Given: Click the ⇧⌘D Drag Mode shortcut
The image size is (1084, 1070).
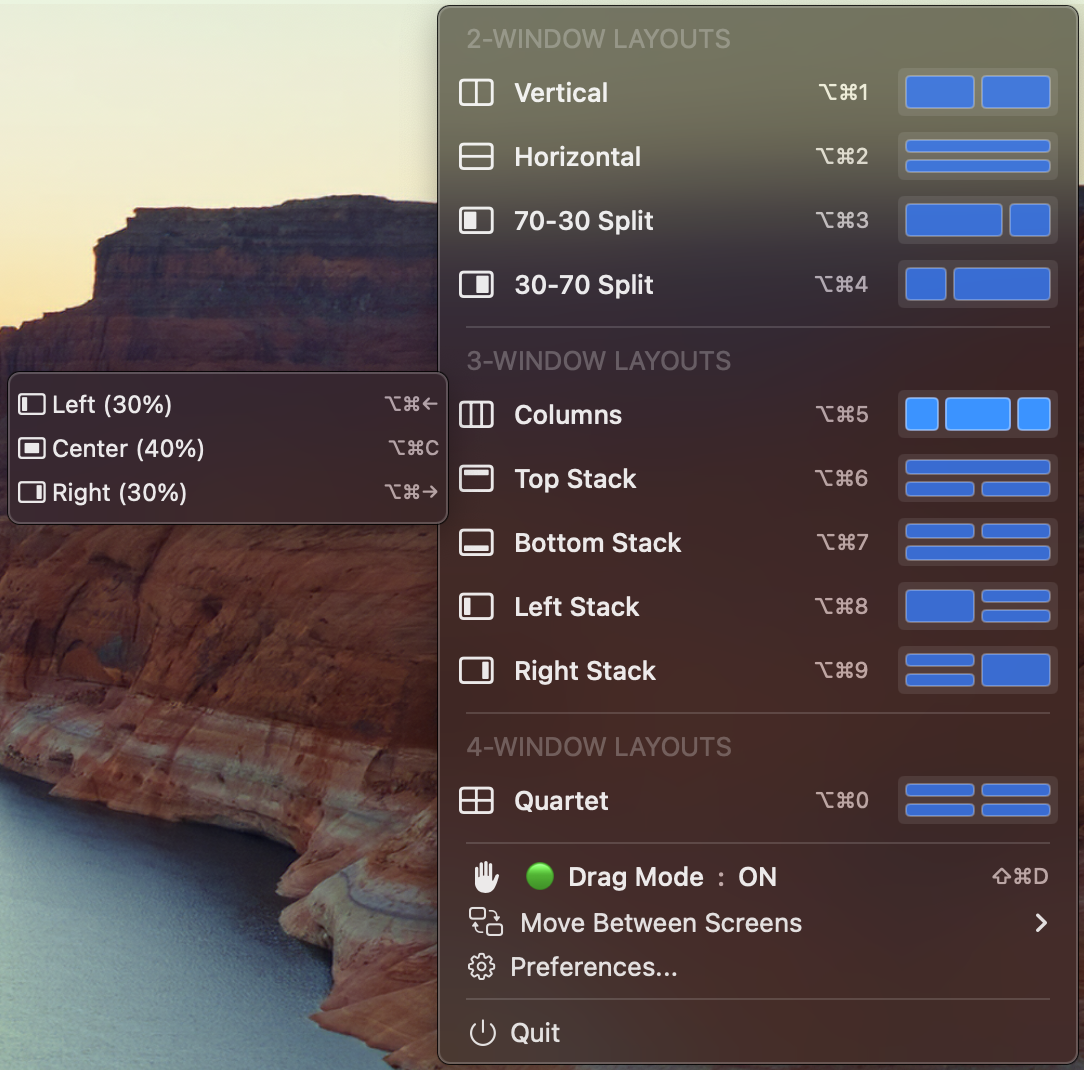Looking at the screenshot, I should 1020,876.
